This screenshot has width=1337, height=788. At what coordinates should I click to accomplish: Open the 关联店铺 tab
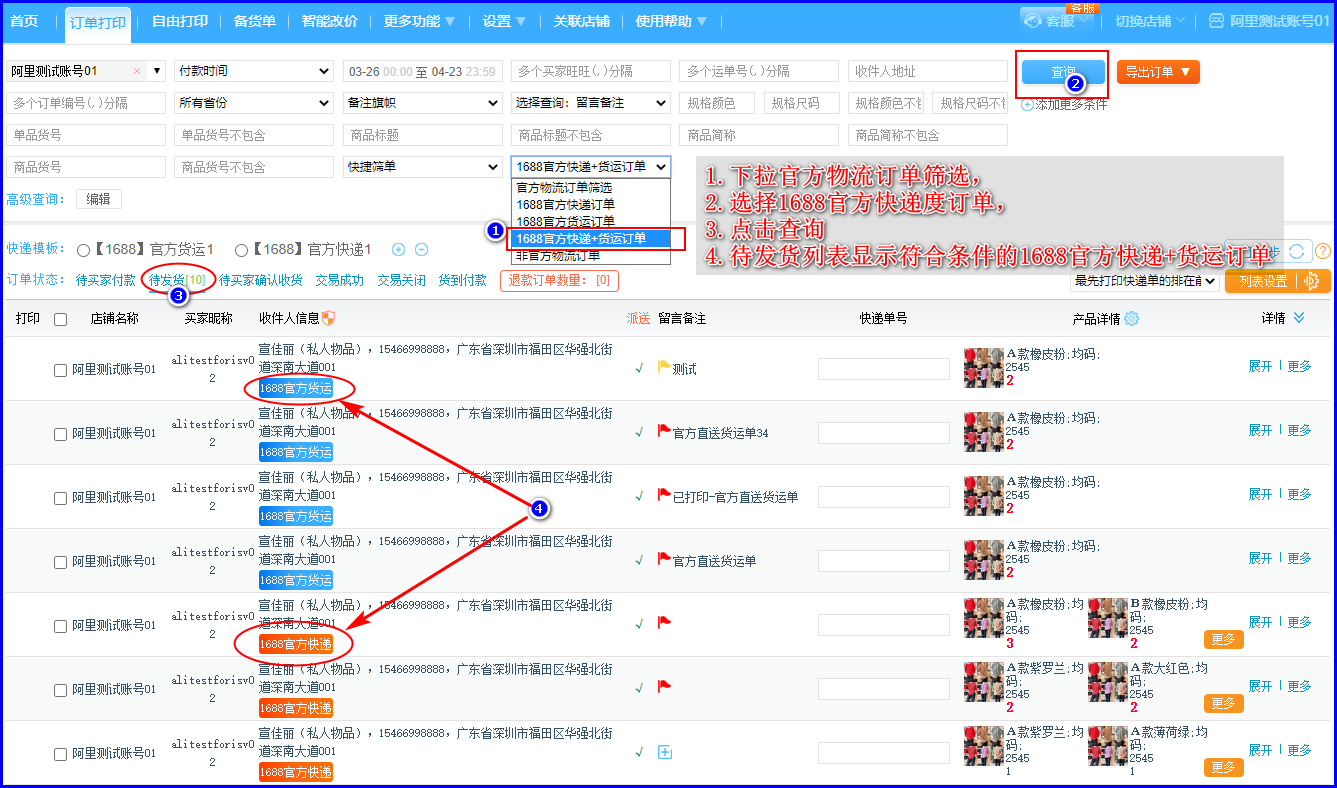tap(581, 21)
